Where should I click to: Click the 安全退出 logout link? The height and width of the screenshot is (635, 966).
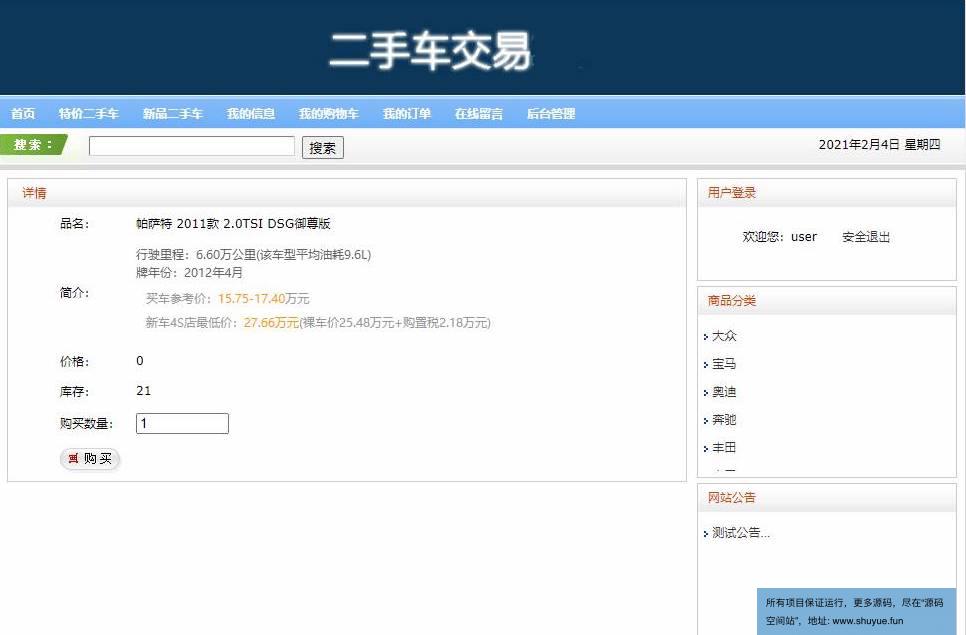pos(866,237)
